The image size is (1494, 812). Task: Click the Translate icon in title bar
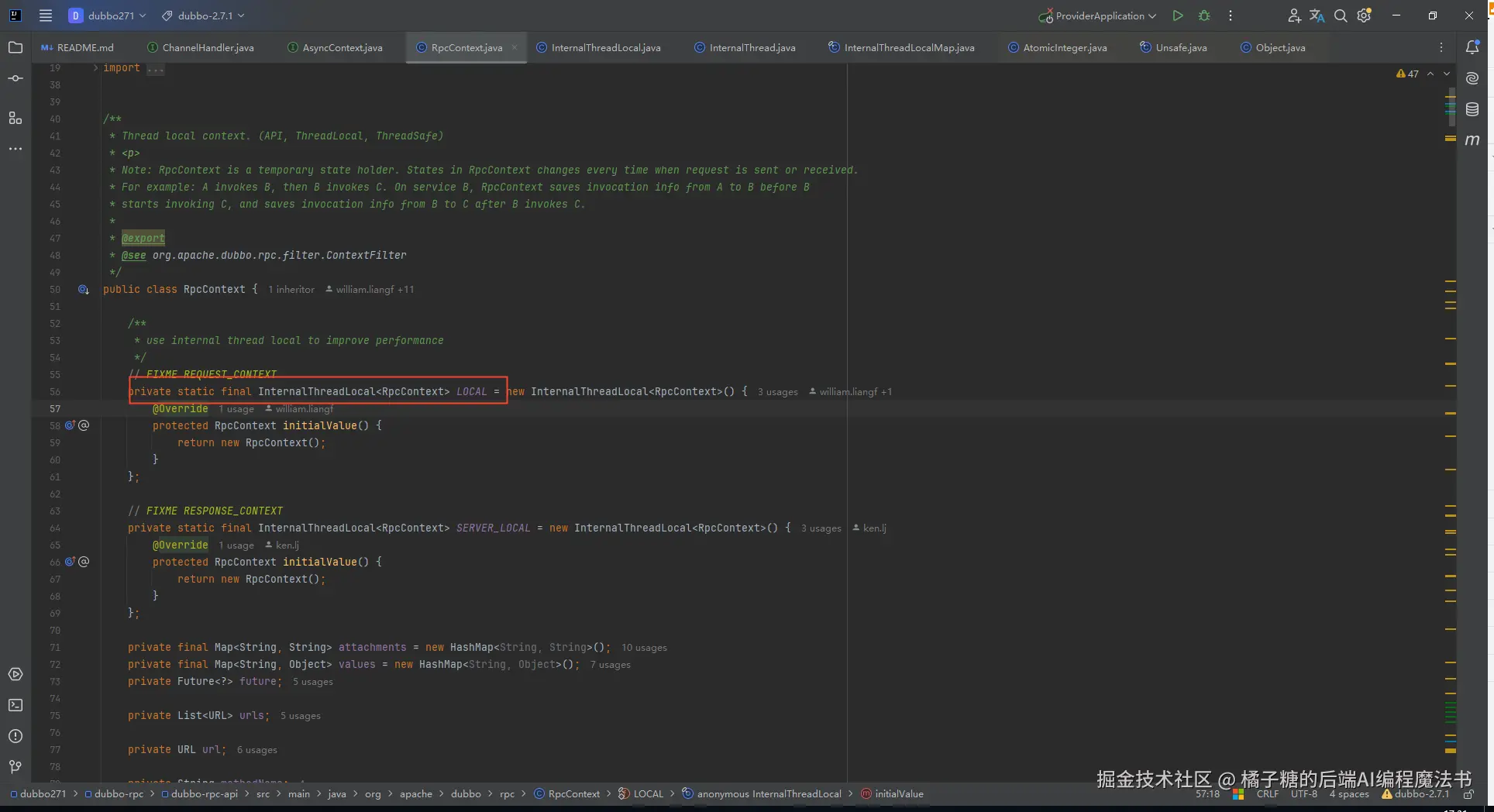coord(1317,15)
